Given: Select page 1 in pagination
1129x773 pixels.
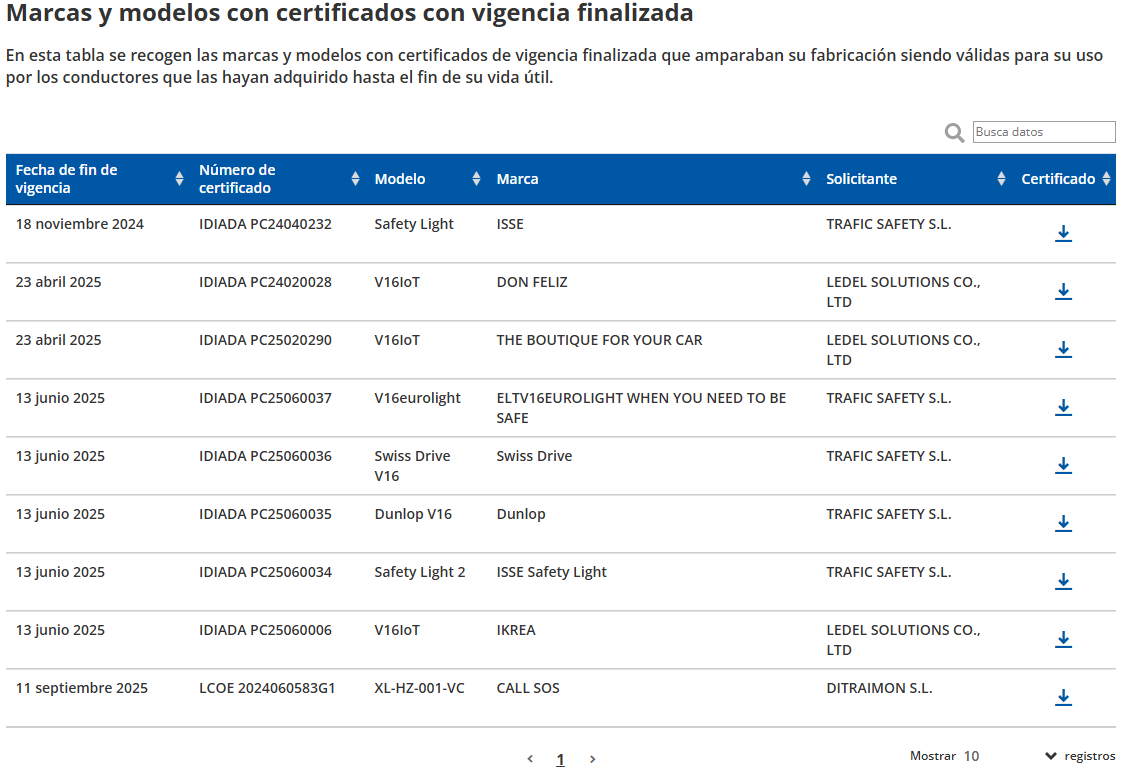Looking at the screenshot, I should [560, 759].
